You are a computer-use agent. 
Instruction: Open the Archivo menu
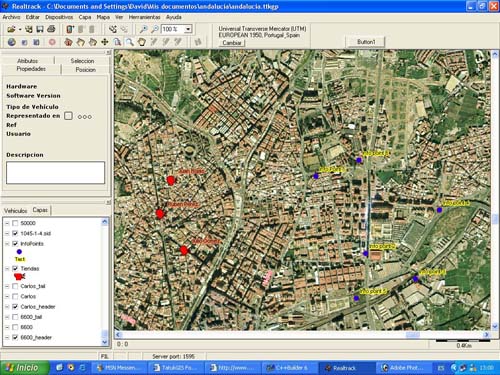(x=11, y=17)
